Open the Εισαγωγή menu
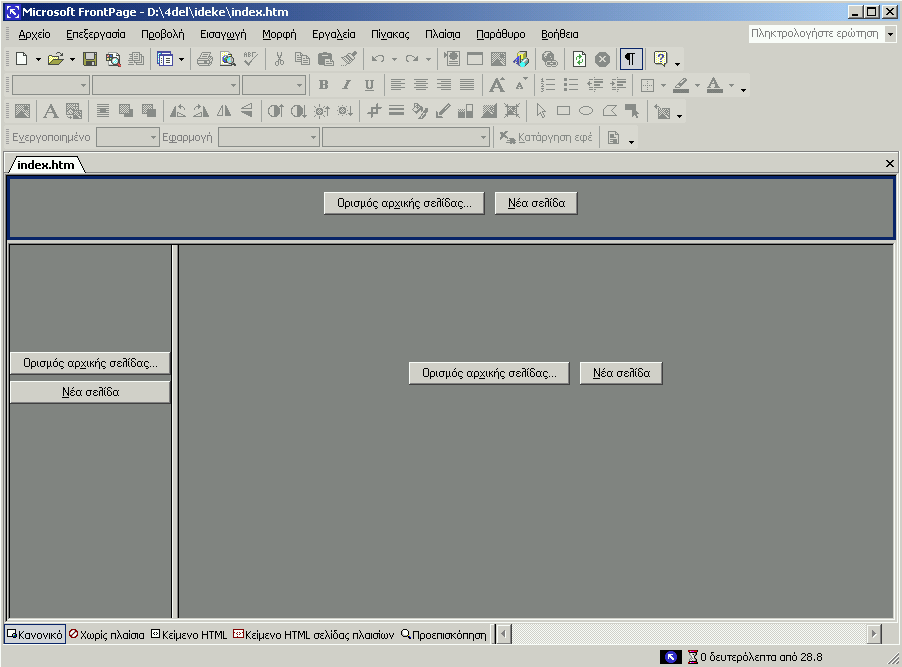This screenshot has height=667, width=902. (x=223, y=35)
